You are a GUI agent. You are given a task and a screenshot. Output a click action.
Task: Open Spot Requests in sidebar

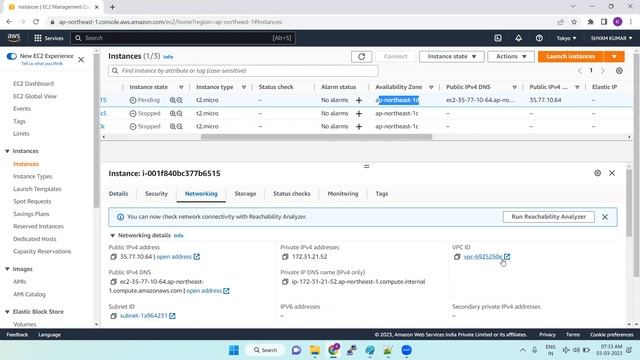point(32,202)
